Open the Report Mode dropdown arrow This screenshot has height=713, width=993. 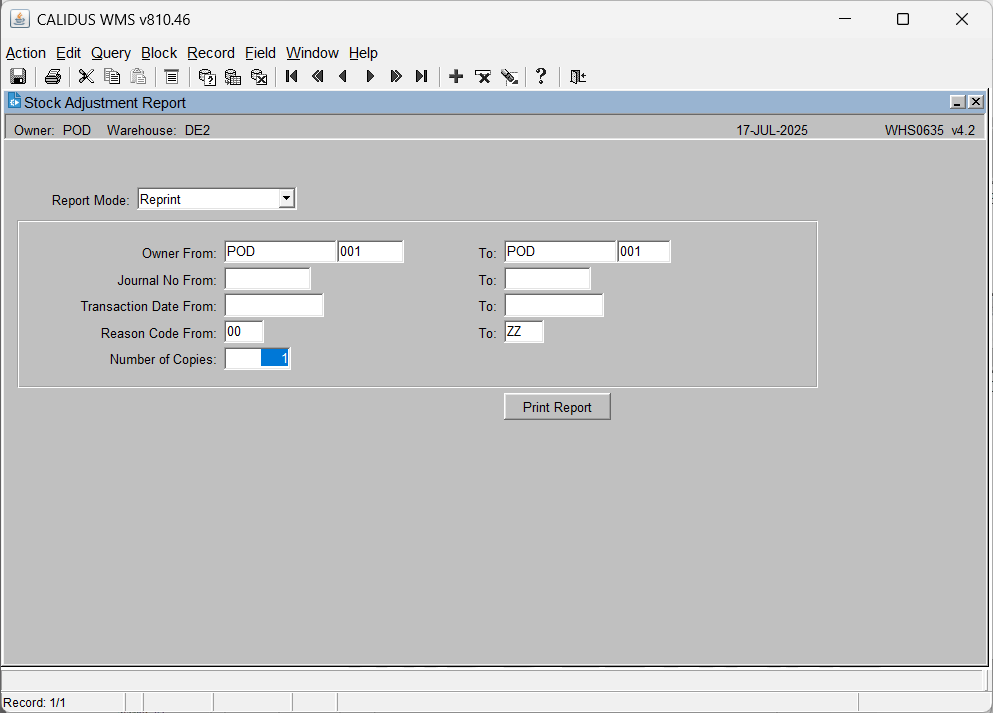[x=286, y=198]
